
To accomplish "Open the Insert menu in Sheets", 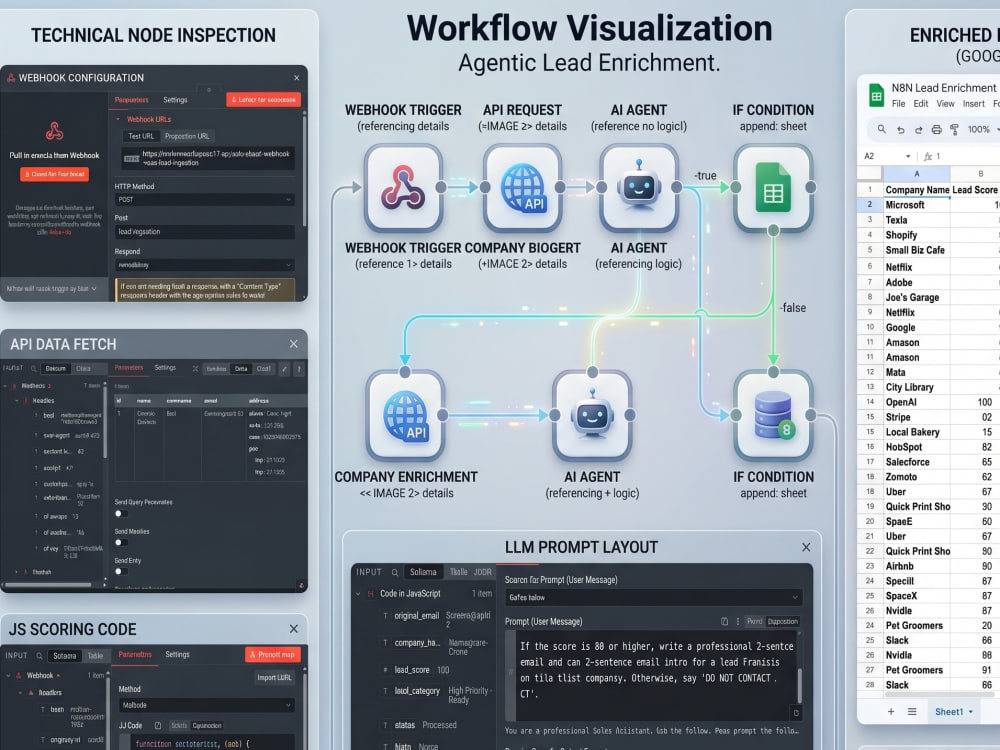I will coord(974,103).
